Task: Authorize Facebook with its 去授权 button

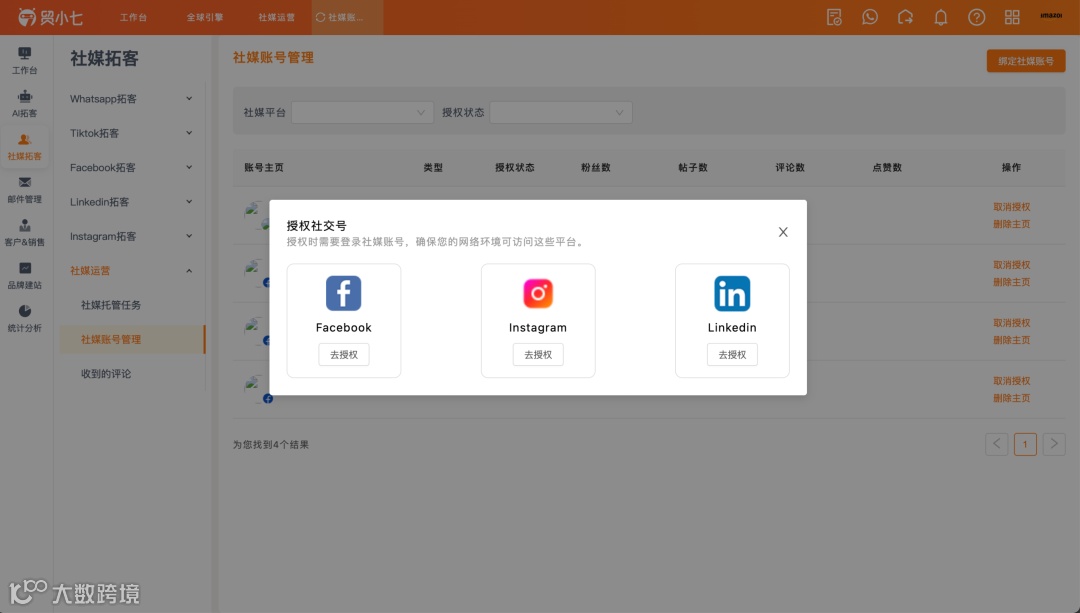Action: tap(344, 355)
